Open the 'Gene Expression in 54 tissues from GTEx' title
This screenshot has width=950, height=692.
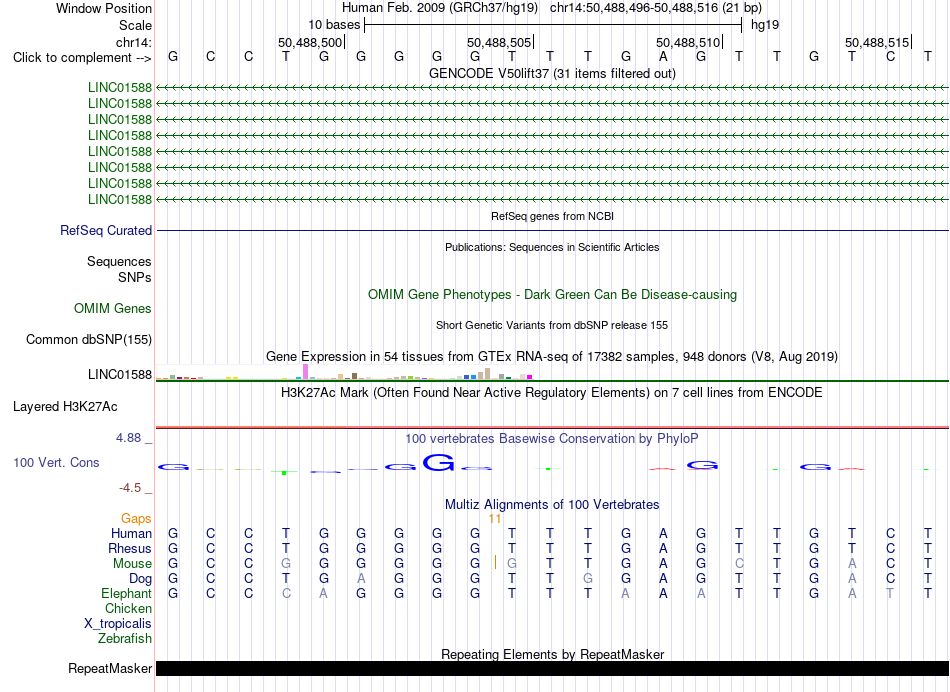[552, 356]
